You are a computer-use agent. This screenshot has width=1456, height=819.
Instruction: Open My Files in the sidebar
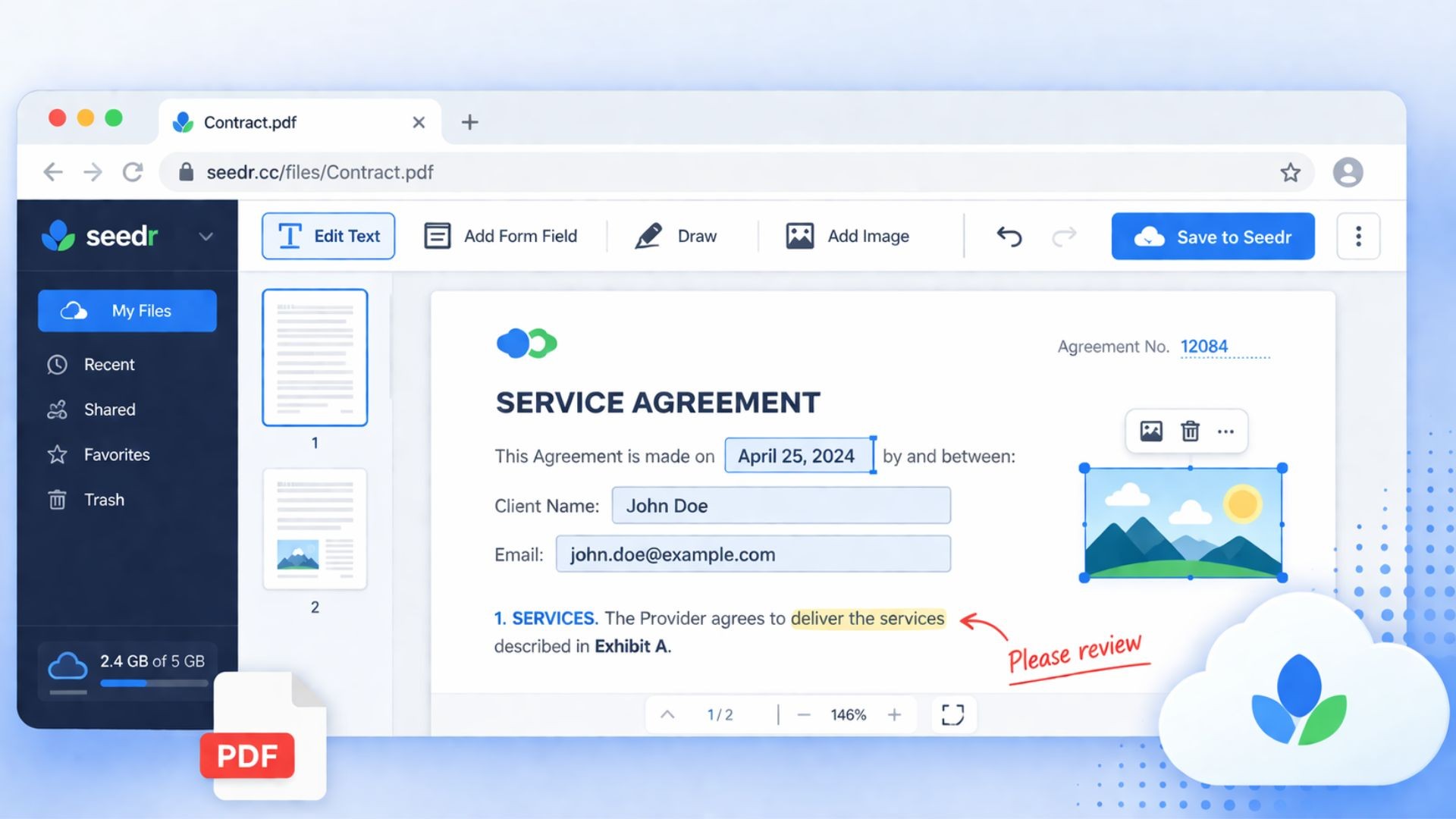pos(127,311)
